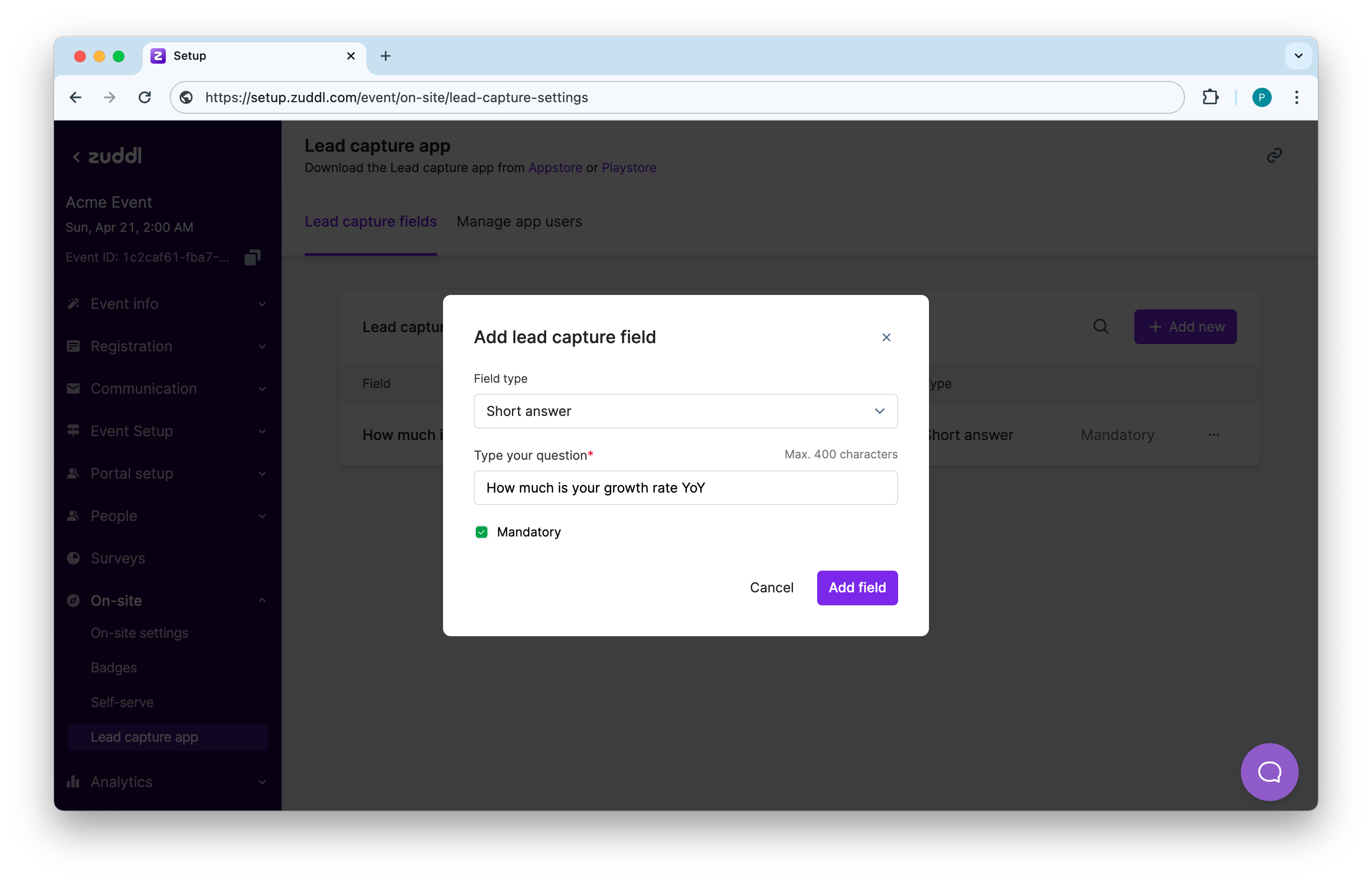Go back using the zuddl back arrow
The width and height of the screenshot is (1372, 882).
click(76, 156)
